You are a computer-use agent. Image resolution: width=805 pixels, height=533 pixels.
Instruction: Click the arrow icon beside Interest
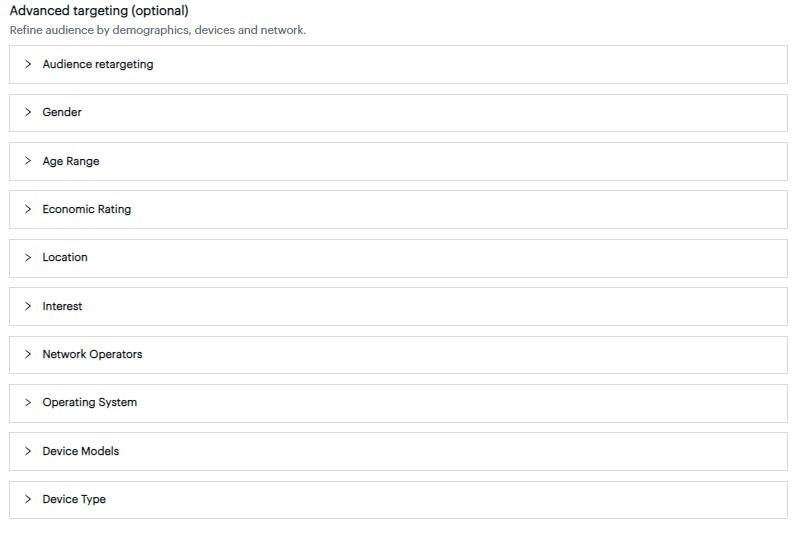[x=28, y=306]
